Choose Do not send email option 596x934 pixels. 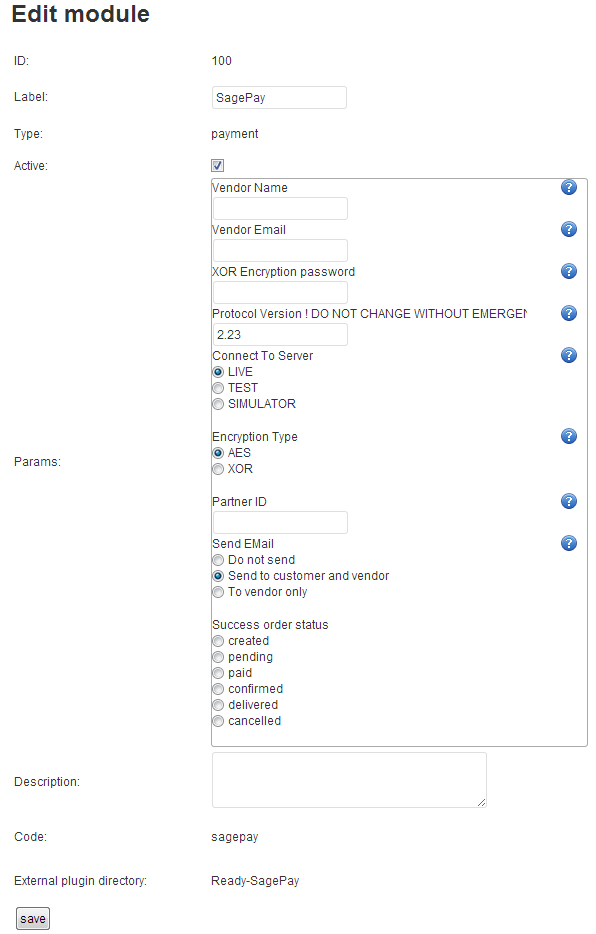218,560
